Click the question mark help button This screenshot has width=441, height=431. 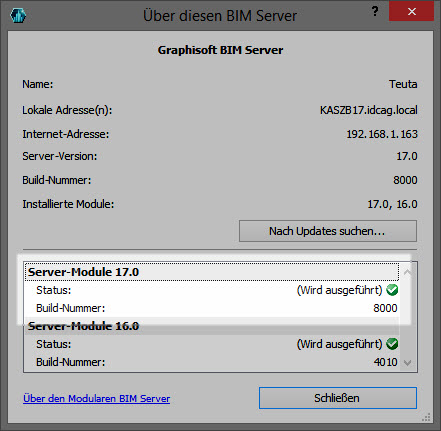[375, 11]
